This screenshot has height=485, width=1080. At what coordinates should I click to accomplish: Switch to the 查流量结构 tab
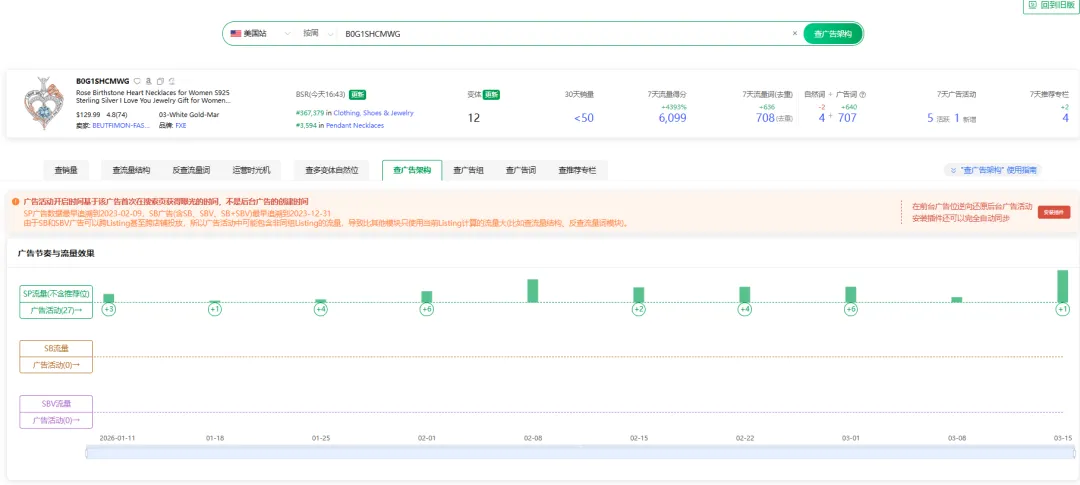(x=131, y=171)
